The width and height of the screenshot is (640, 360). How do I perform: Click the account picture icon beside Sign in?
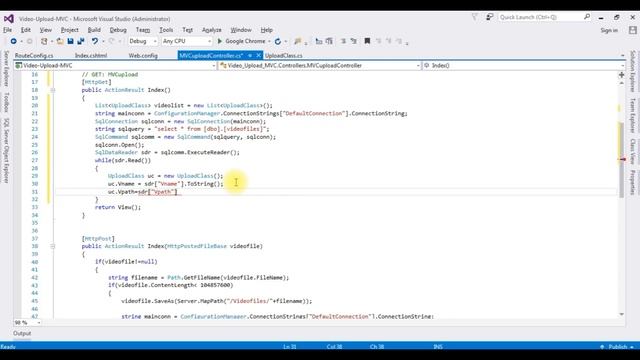pyautogui.click(x=633, y=30)
